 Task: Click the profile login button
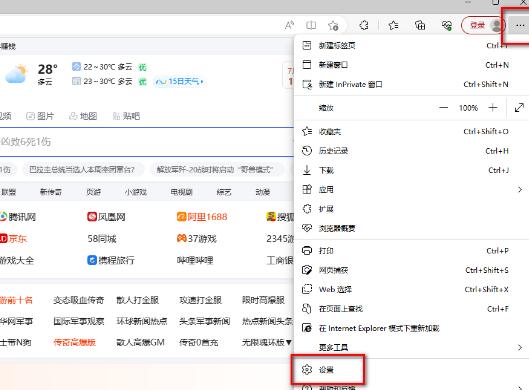coord(483,25)
